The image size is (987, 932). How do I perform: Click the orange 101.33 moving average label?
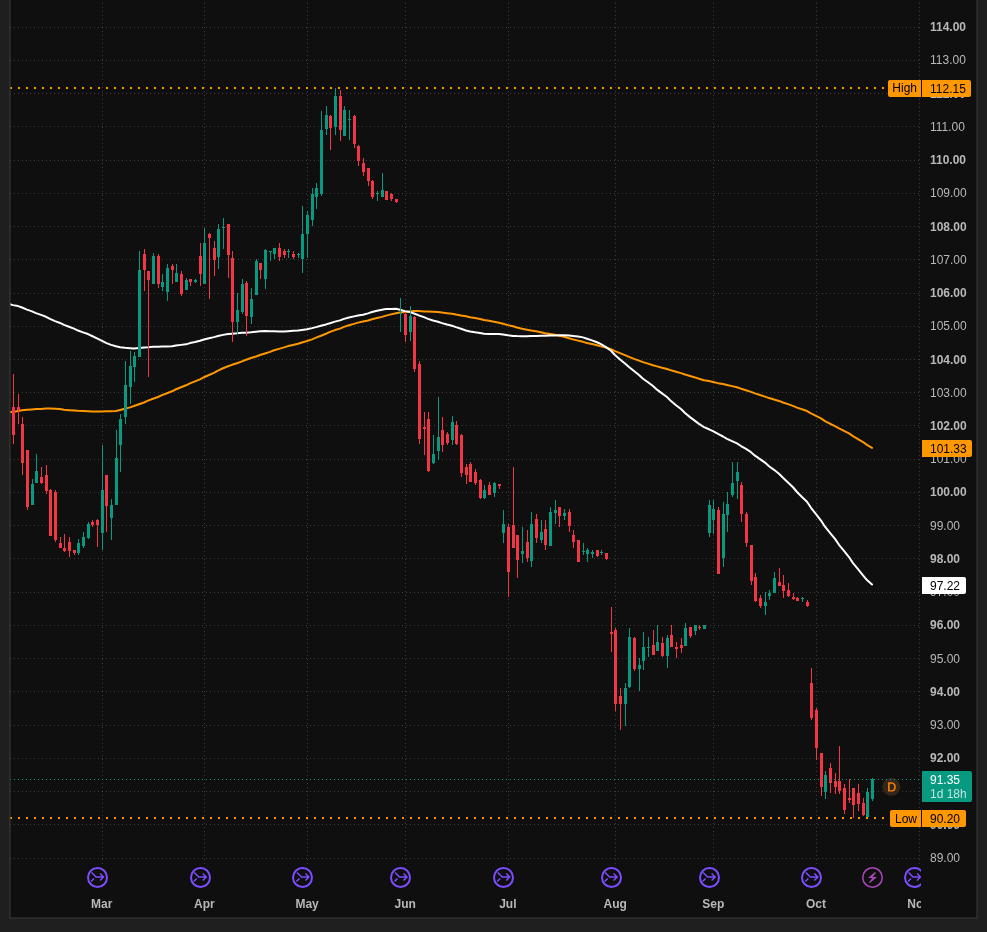point(947,449)
